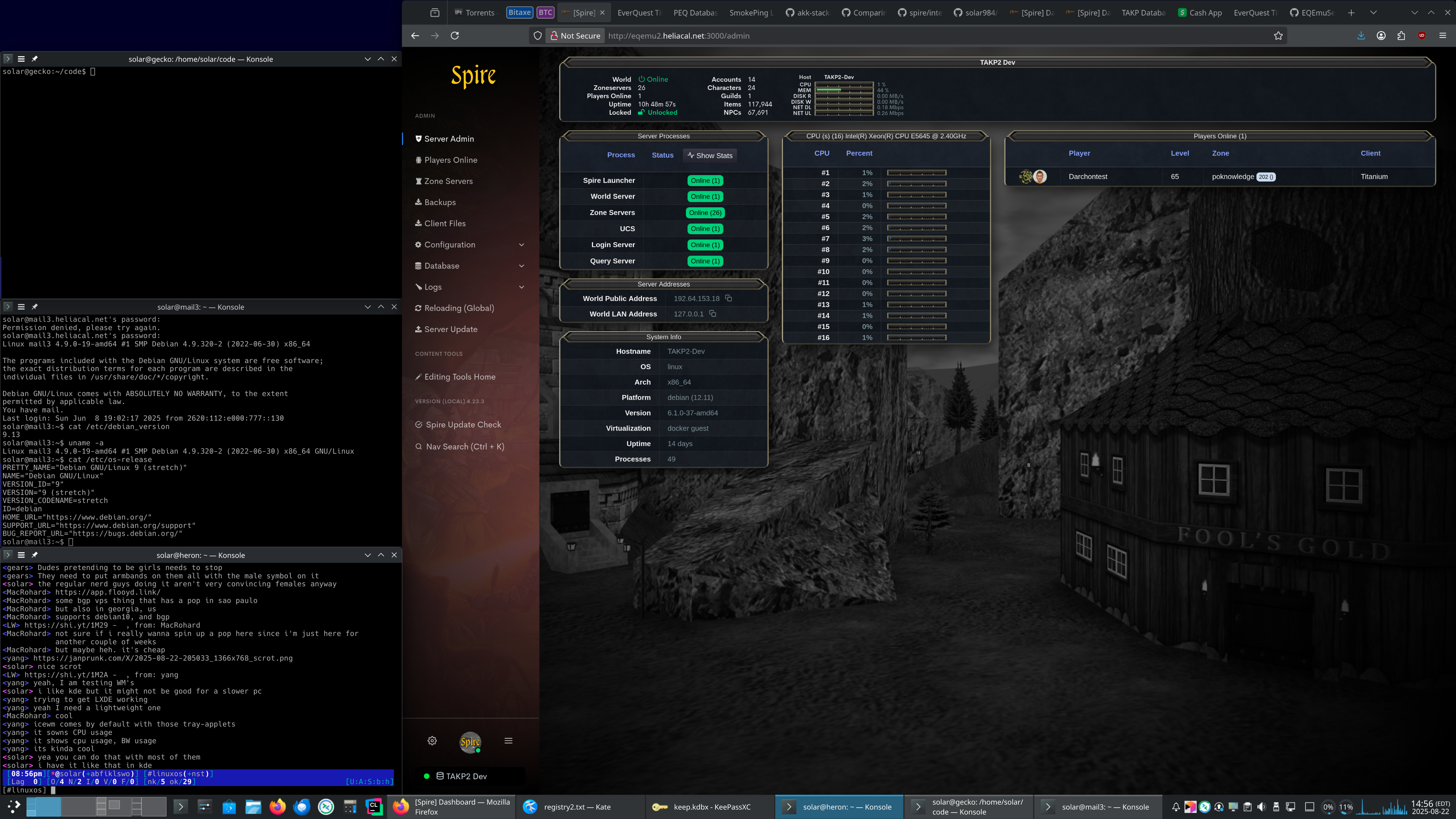Click the Unlocked lock status icon
Image resolution: width=1456 pixels, height=819 pixels.
(x=641, y=113)
